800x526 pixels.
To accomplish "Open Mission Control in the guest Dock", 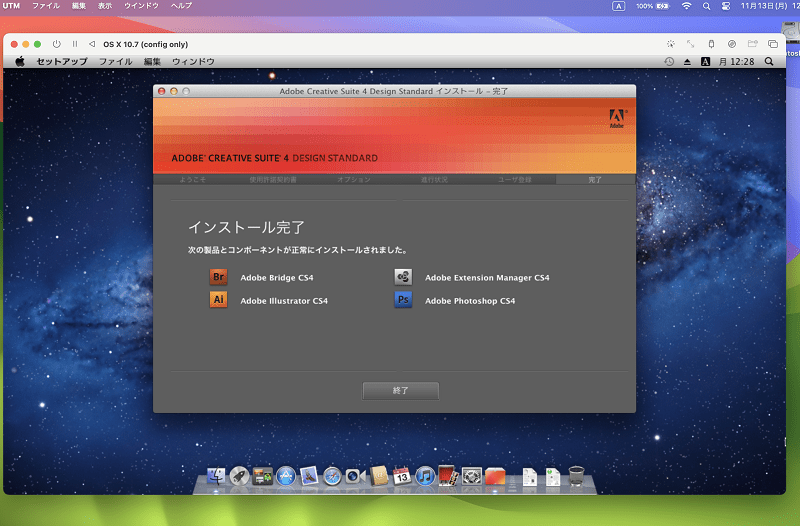I will click(262, 476).
